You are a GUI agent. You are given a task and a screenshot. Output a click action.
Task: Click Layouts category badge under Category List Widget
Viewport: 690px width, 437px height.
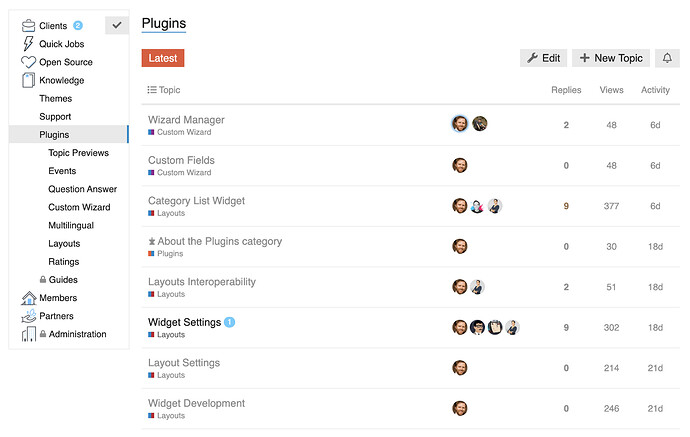click(x=167, y=213)
